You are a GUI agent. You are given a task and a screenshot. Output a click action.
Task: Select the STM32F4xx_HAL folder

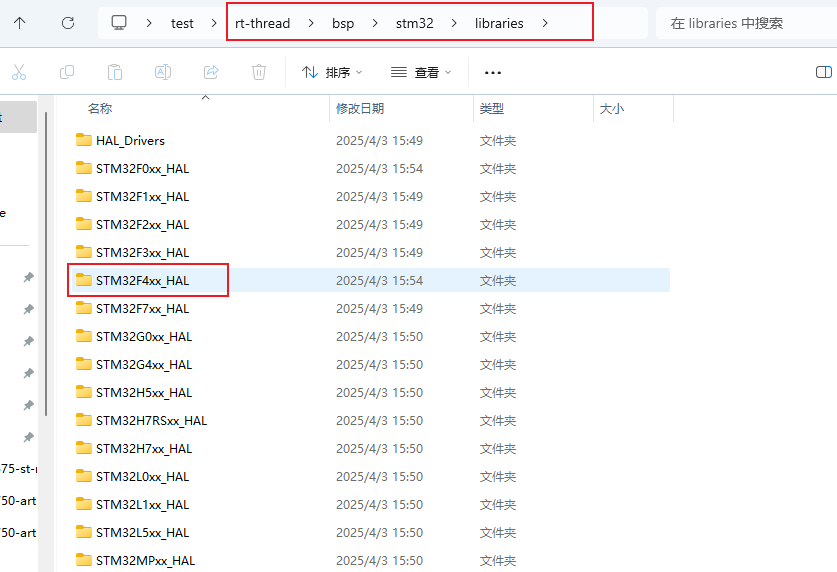(x=143, y=281)
